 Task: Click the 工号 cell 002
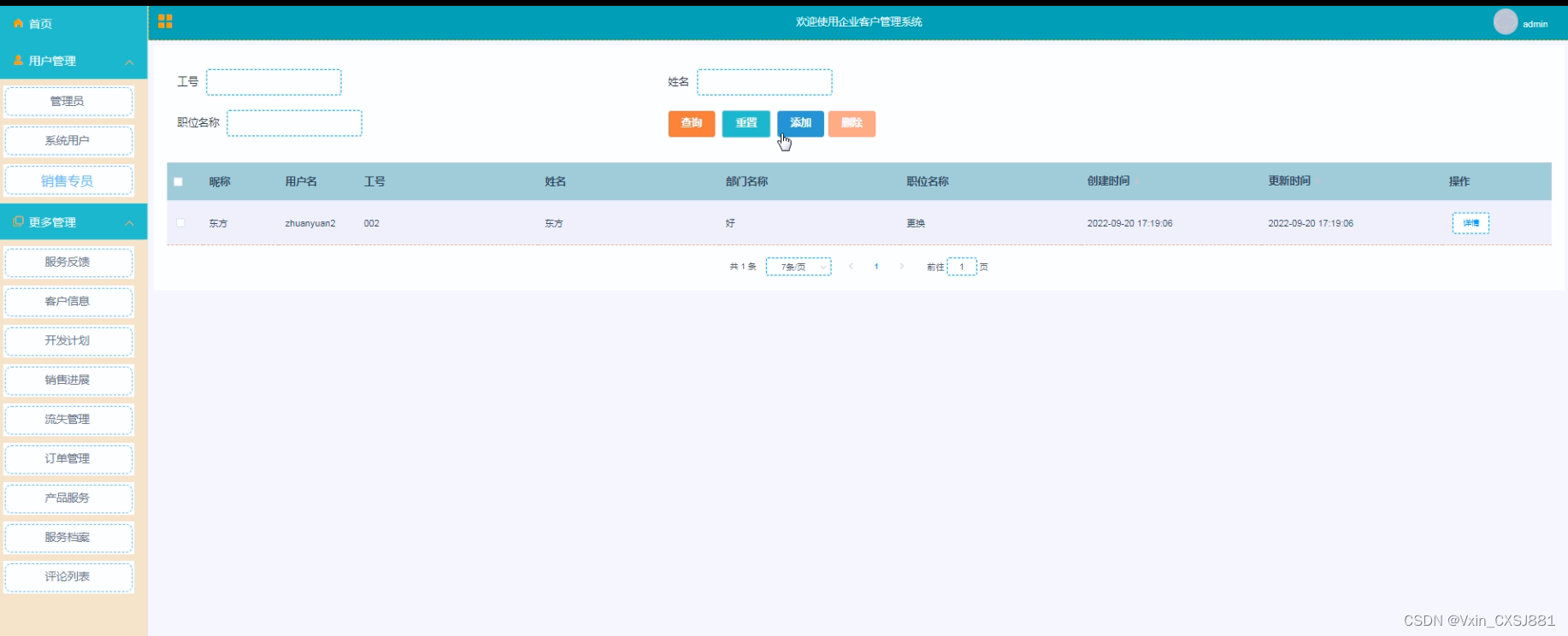(371, 223)
